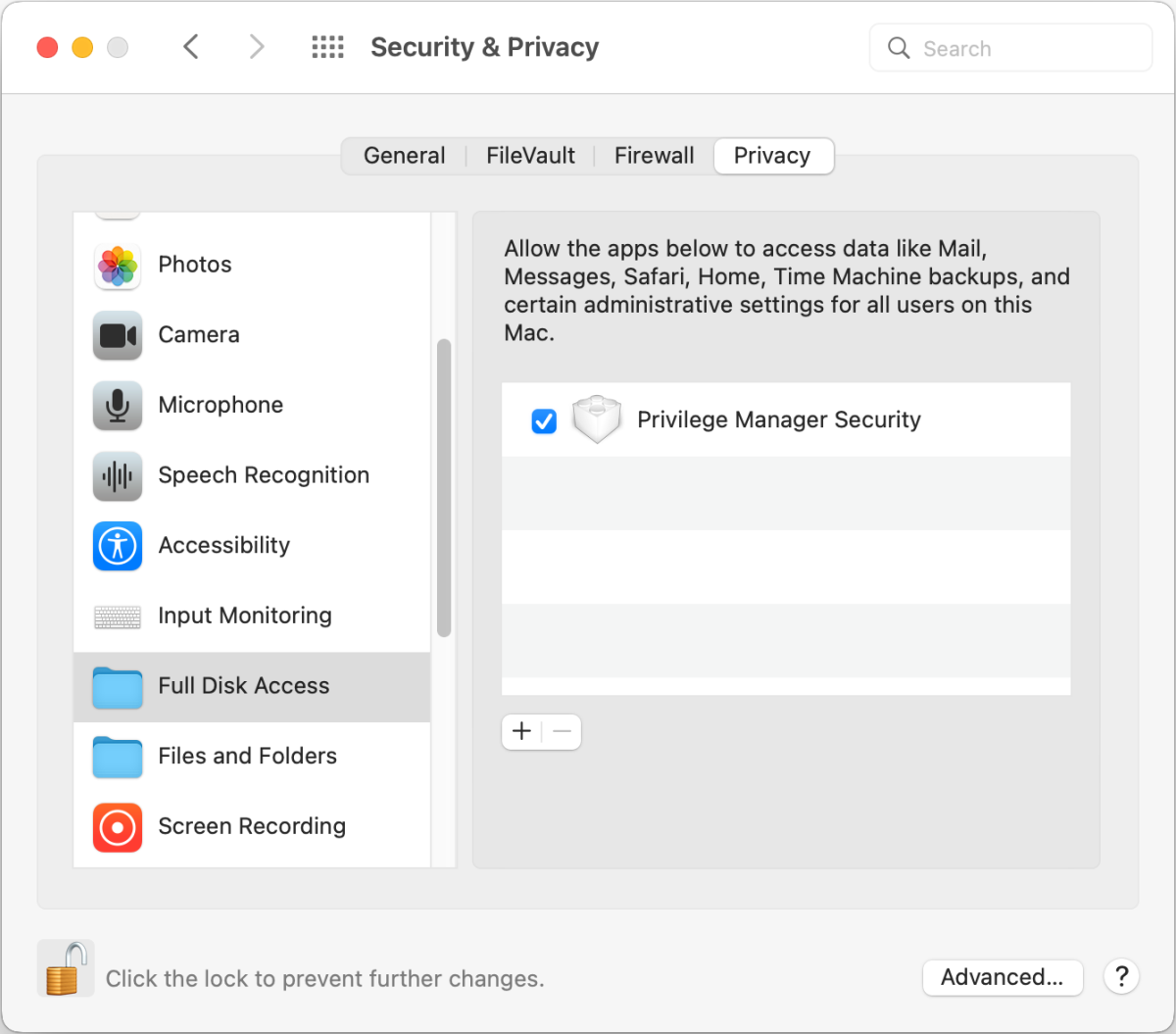Select the Photos privacy category
Viewport: 1176px width, 1034px height.
[x=195, y=265]
